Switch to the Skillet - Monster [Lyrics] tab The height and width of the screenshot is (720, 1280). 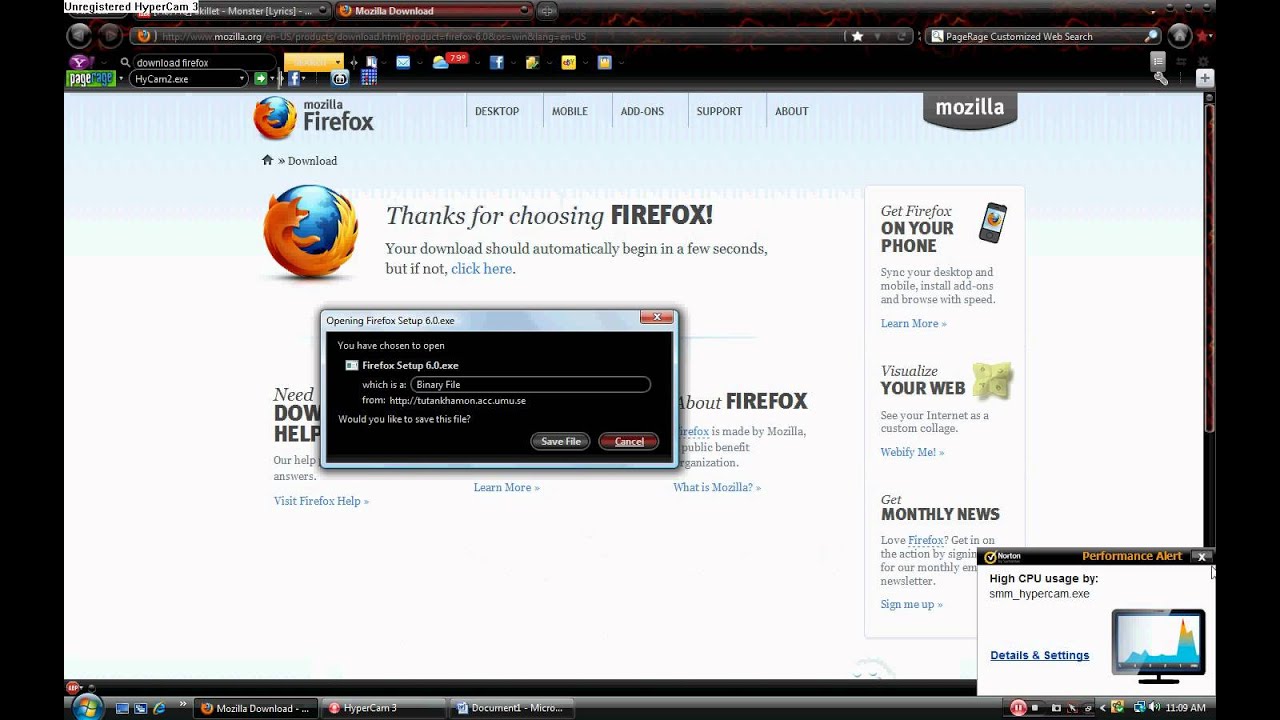pyautogui.click(x=232, y=11)
